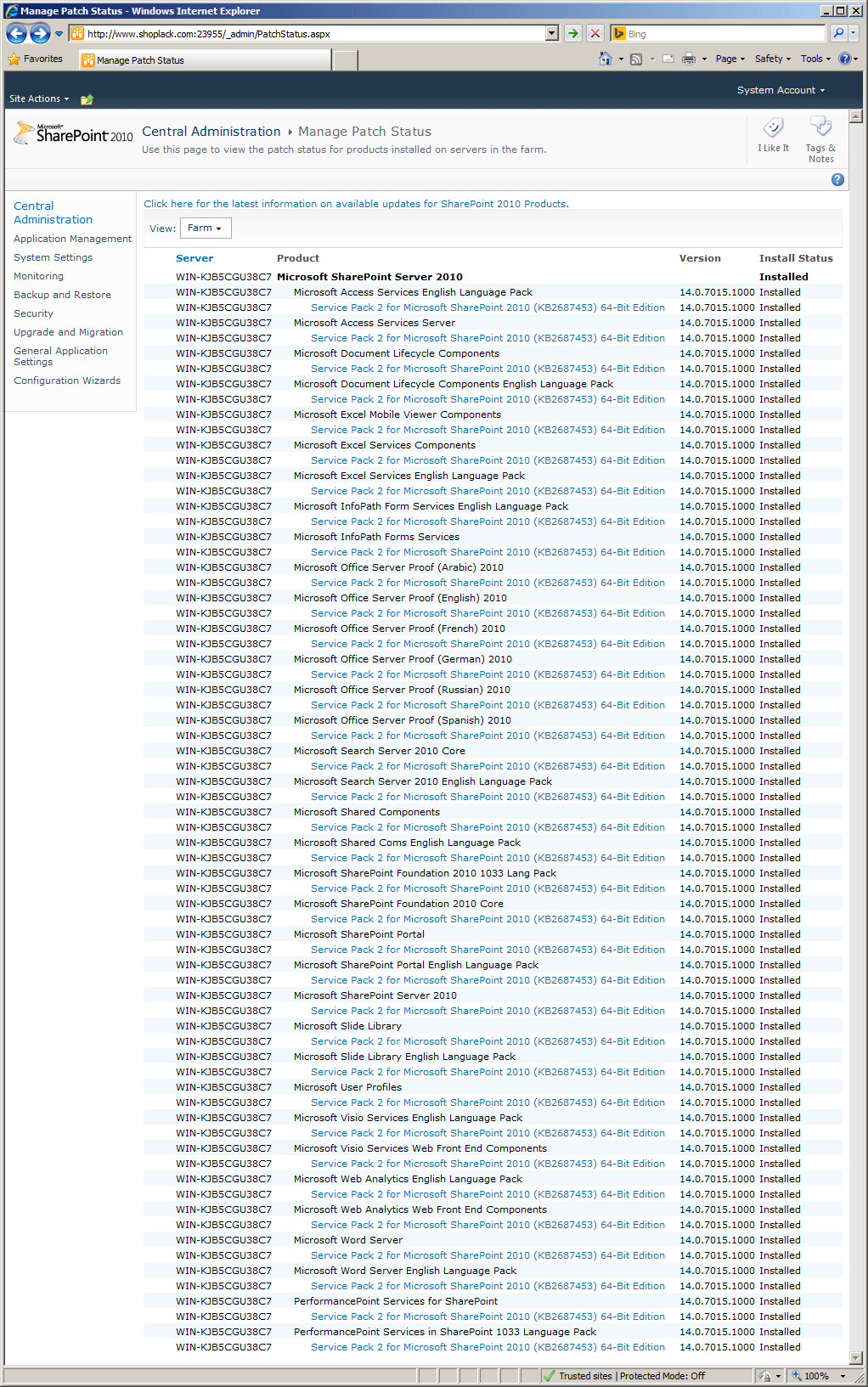Sort by the Server column header
This screenshot has width=868, height=1387.
194,258
